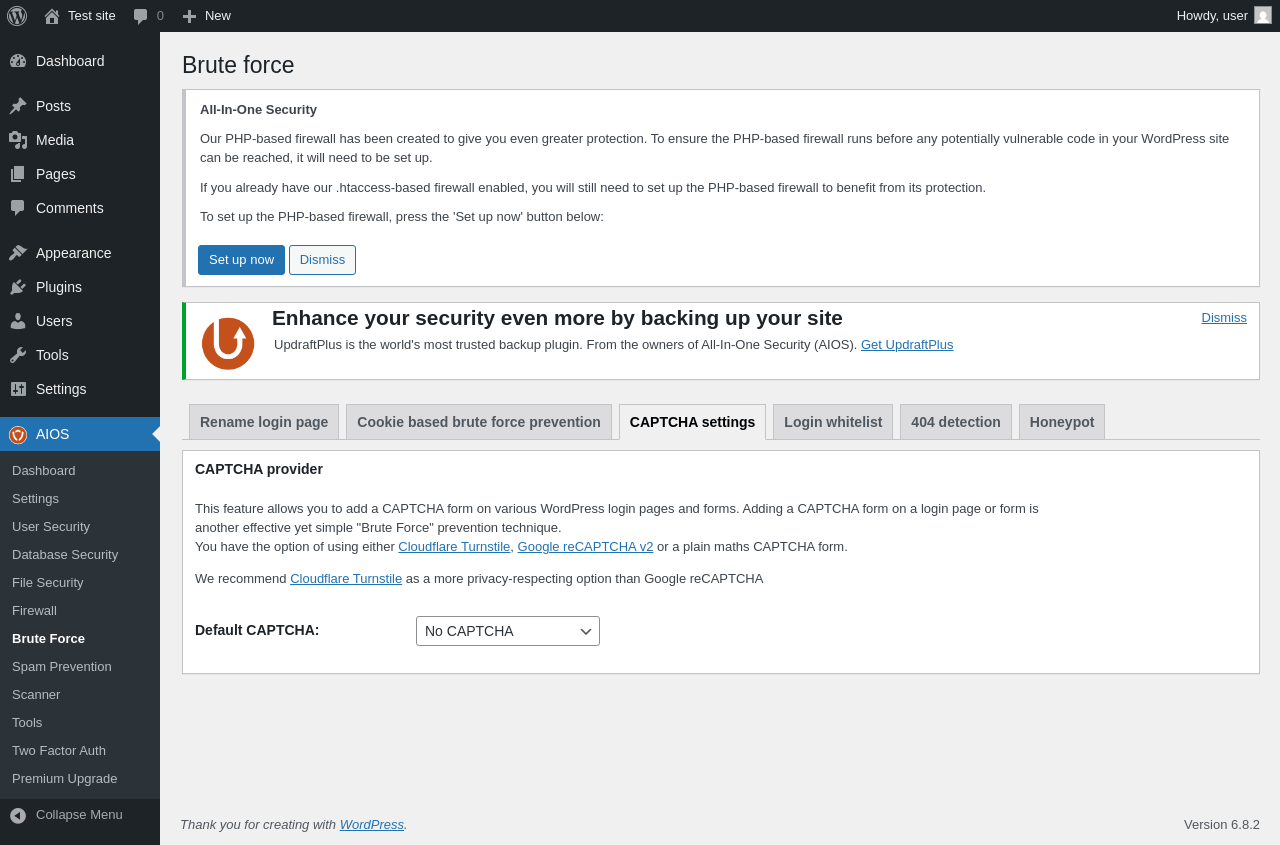1280x845 pixels.
Task: Click the plus icon beside New
Action: (x=189, y=16)
